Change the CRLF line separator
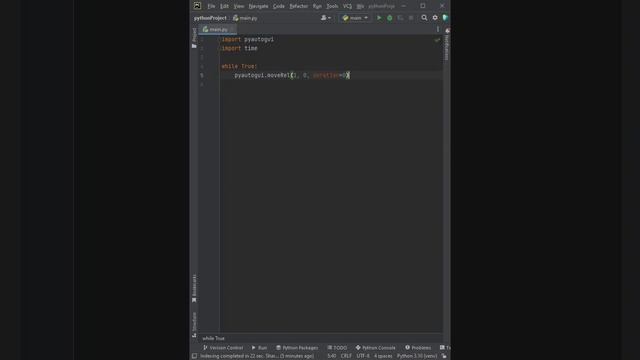 coord(346,356)
